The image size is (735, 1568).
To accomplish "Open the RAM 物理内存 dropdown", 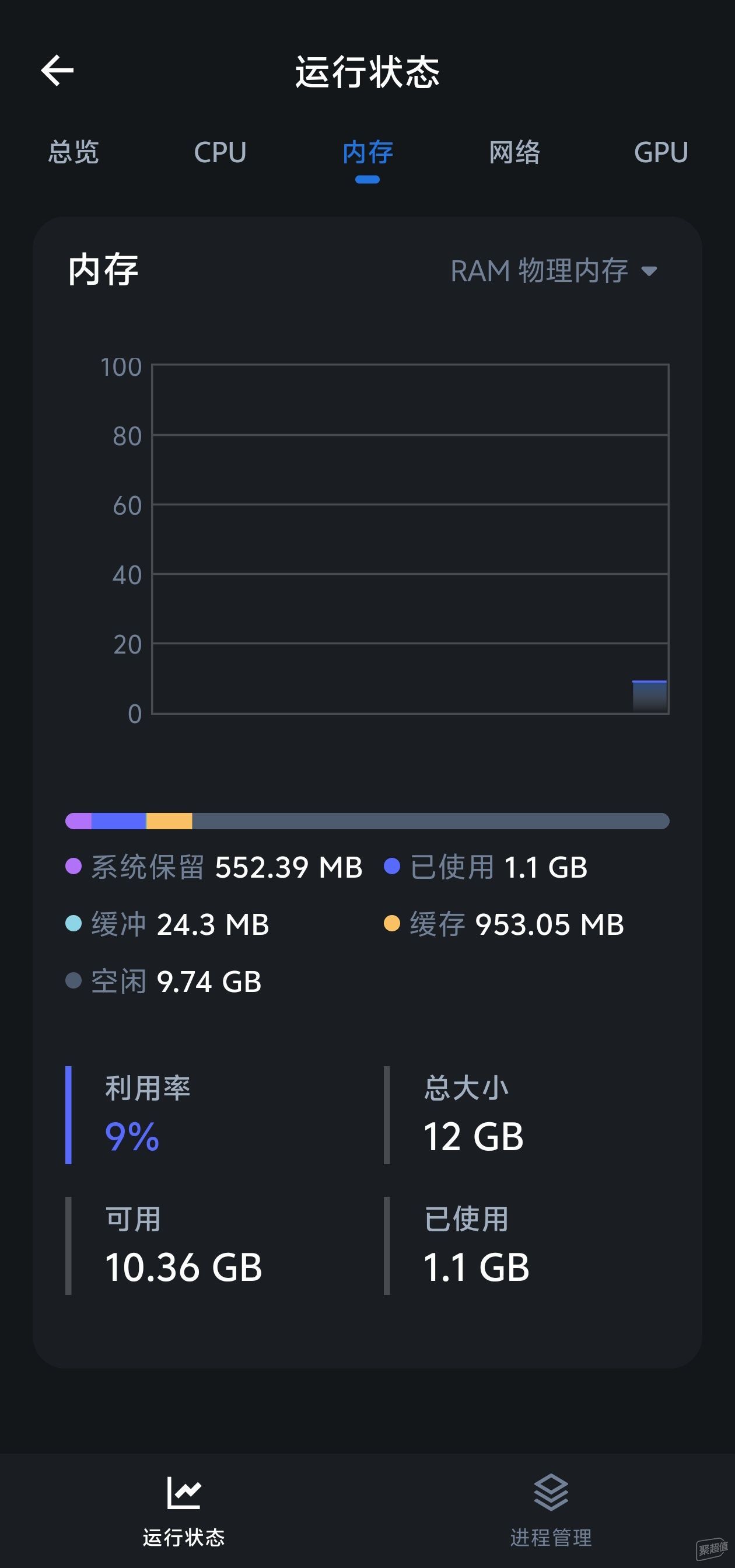I will tap(540, 271).
